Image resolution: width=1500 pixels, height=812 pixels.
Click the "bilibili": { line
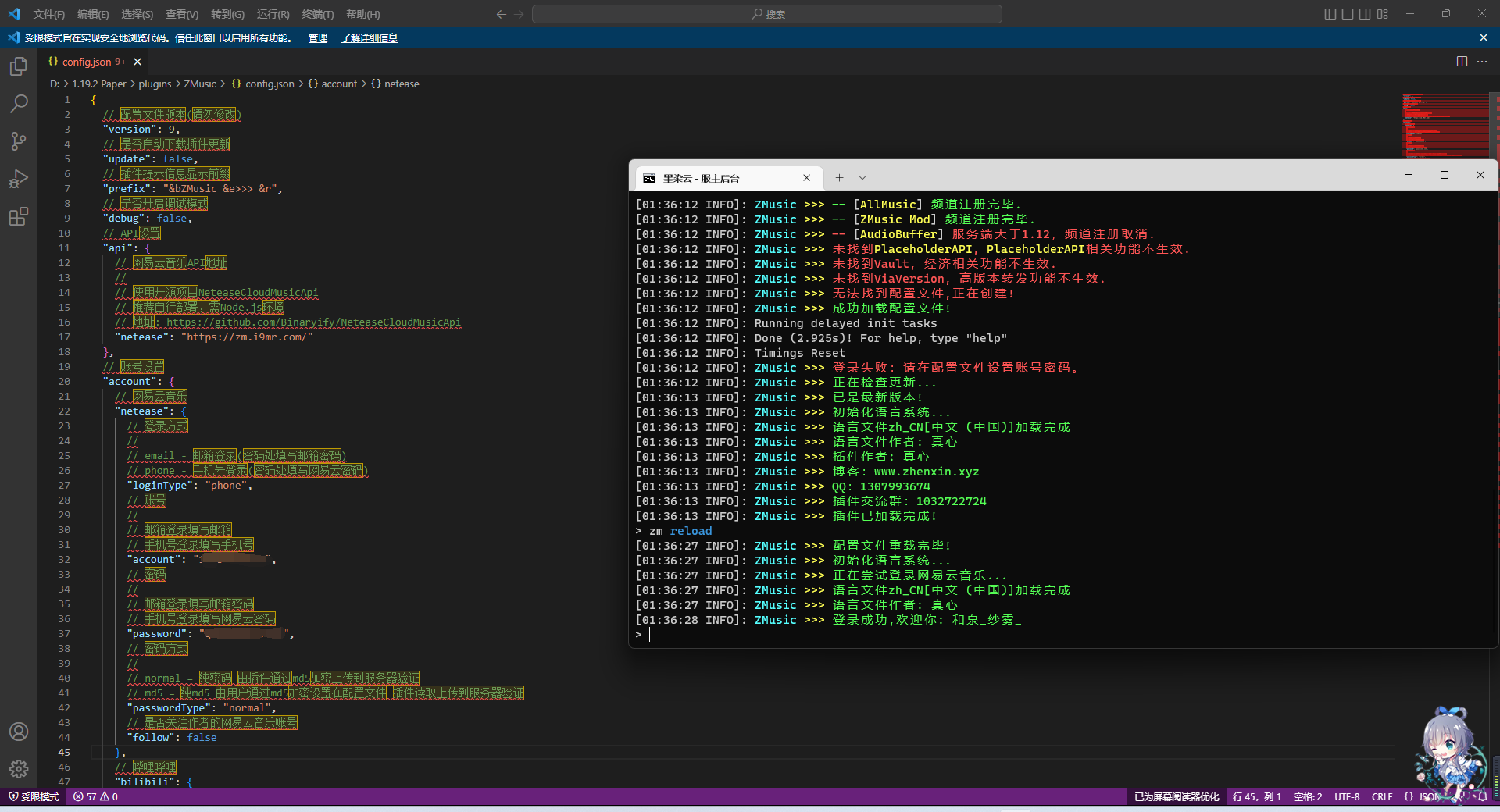(154, 782)
